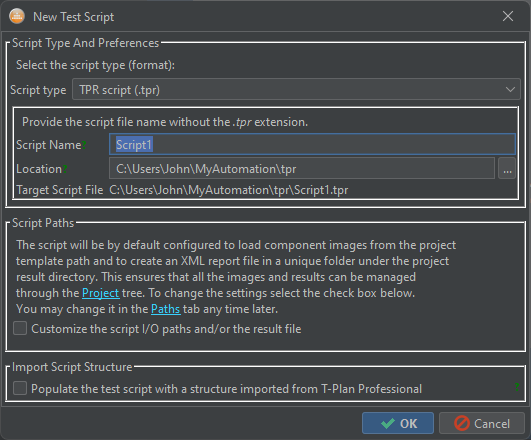Click the green help mark beside Location

65,169
